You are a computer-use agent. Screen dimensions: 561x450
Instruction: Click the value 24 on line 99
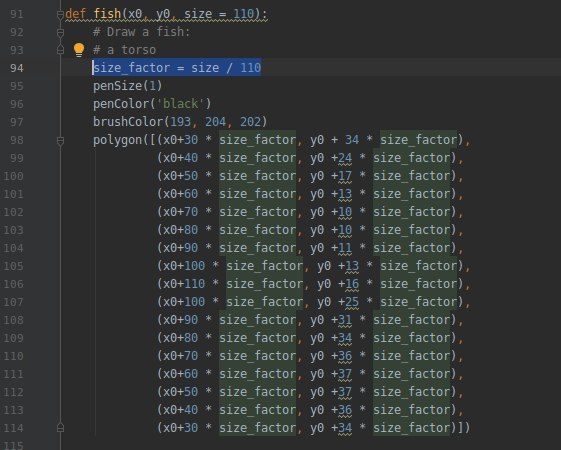tap(345, 158)
